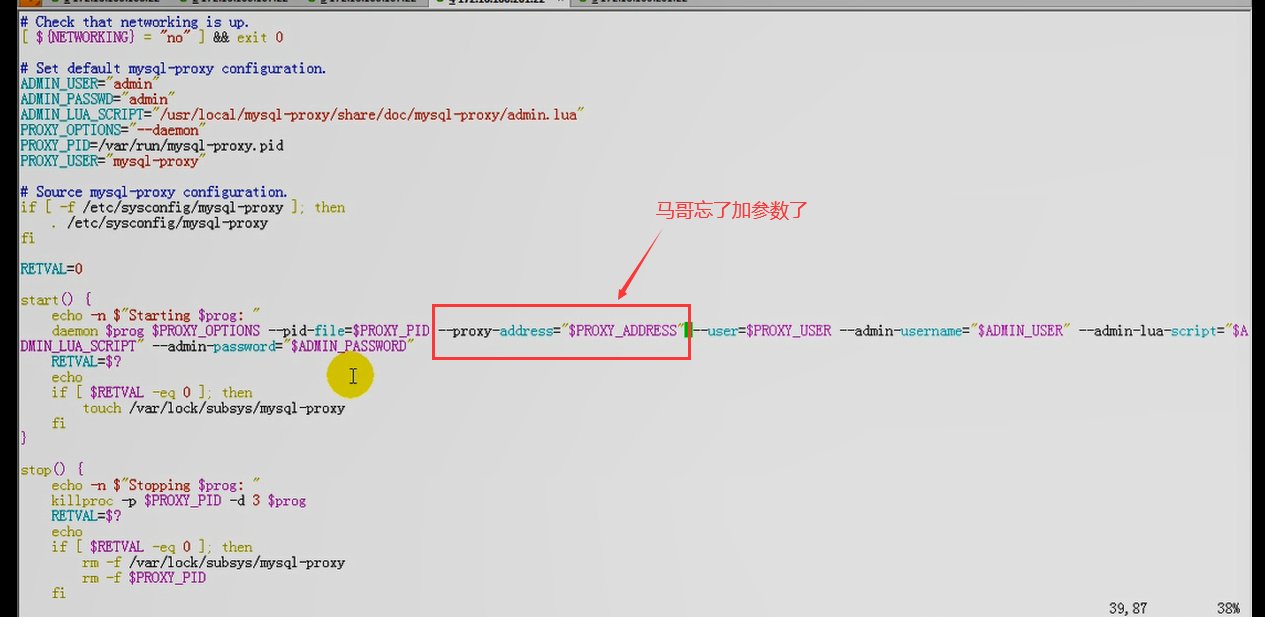Click "daemon $prog" at the command start

point(98,330)
